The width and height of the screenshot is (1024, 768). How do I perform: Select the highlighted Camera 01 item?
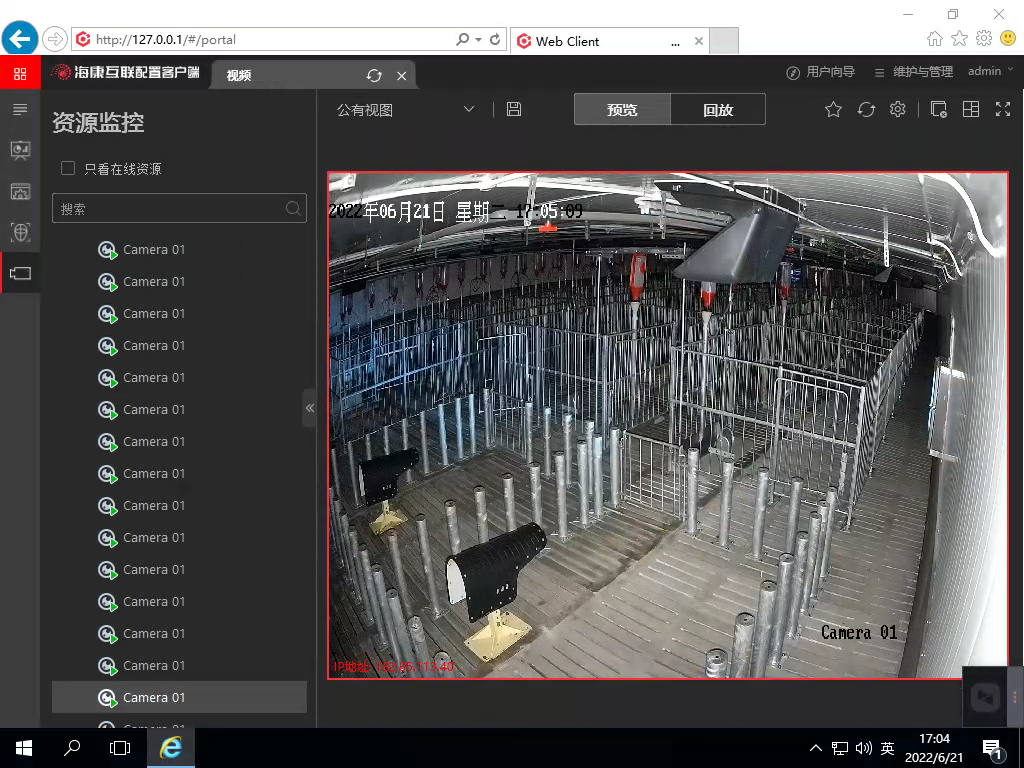point(154,697)
